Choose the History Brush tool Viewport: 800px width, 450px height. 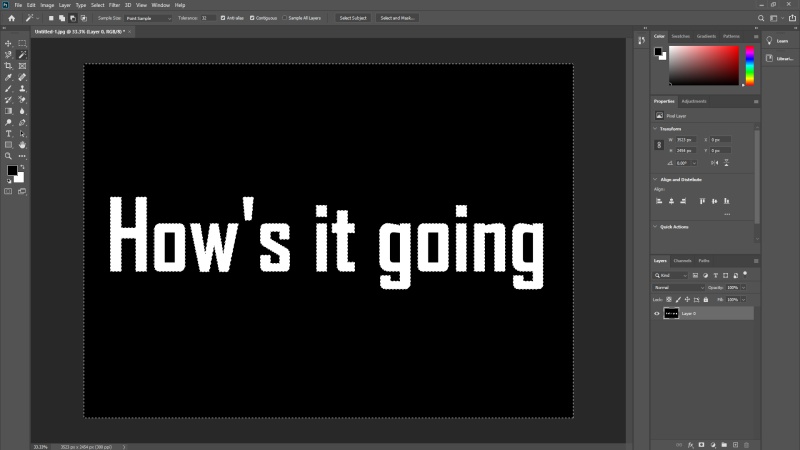pos(8,100)
